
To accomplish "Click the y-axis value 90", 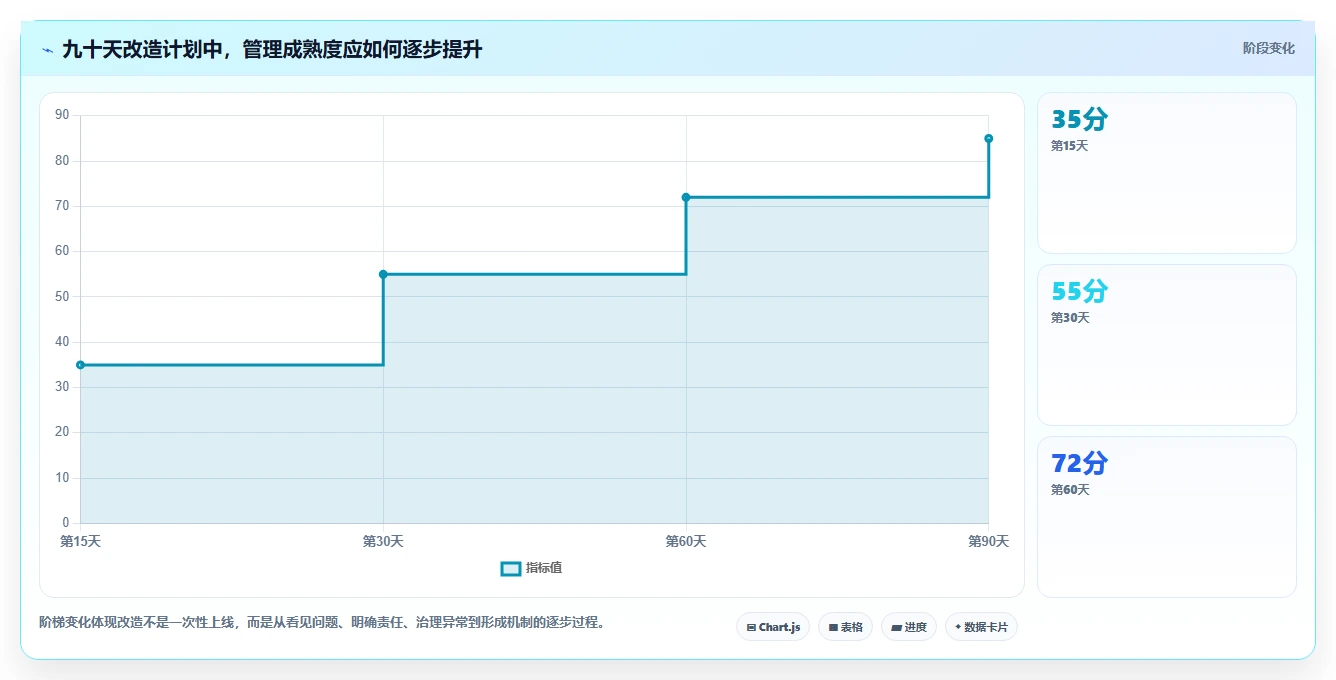I will (62, 115).
